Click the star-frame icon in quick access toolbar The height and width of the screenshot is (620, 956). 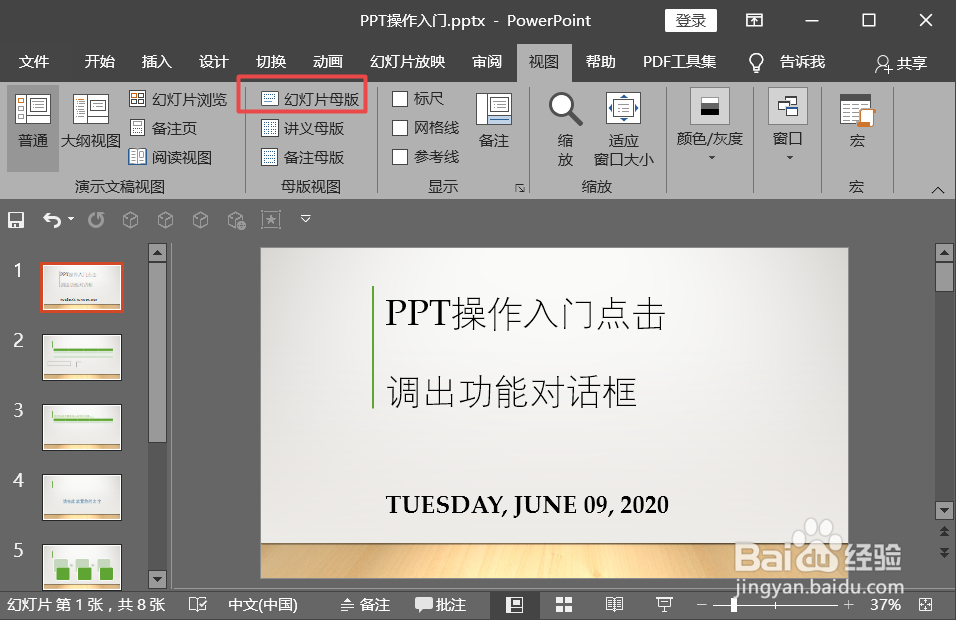click(x=271, y=219)
